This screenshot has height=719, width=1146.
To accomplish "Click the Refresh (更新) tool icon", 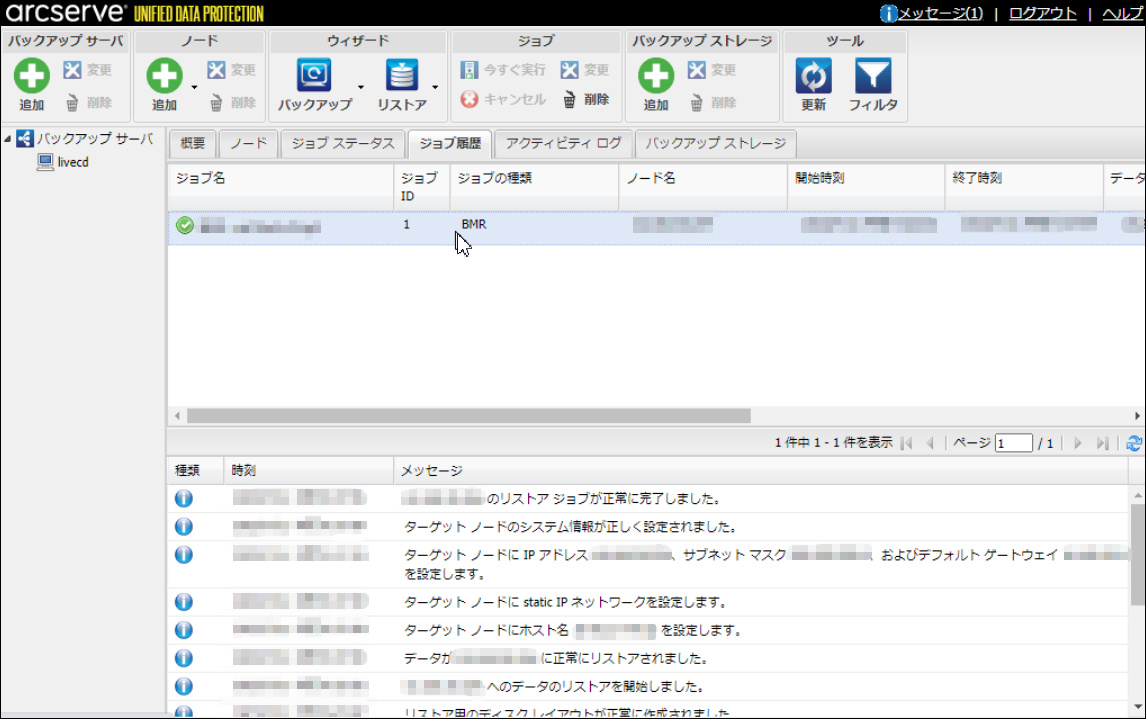I will 813,76.
